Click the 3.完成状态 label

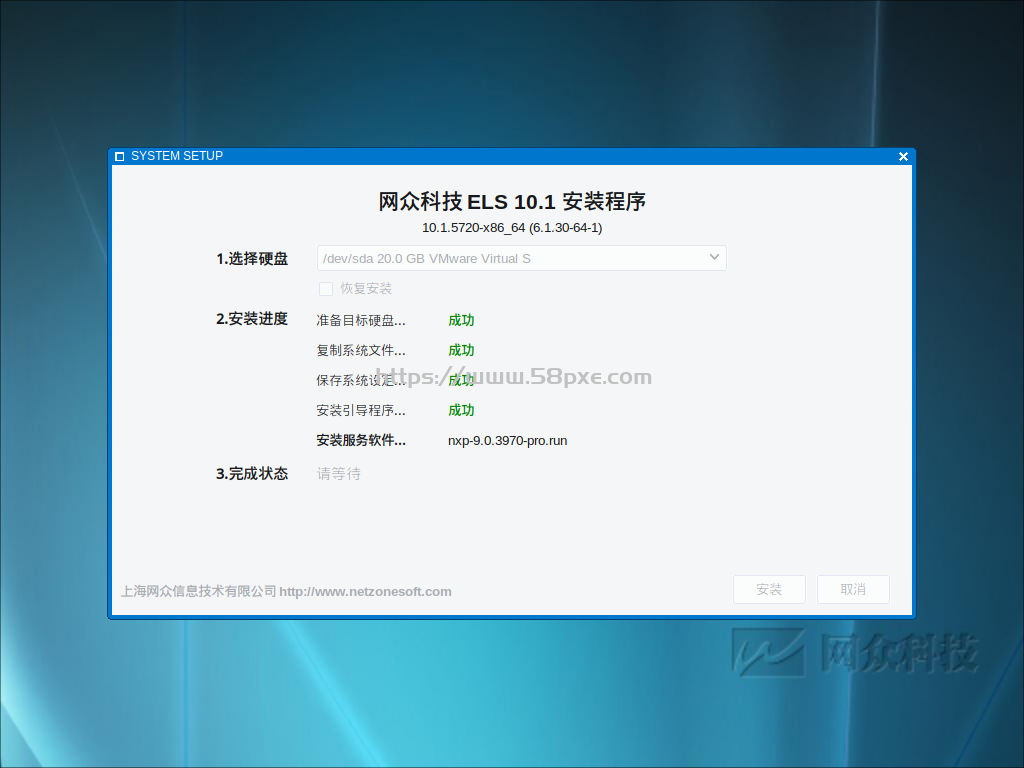(252, 473)
